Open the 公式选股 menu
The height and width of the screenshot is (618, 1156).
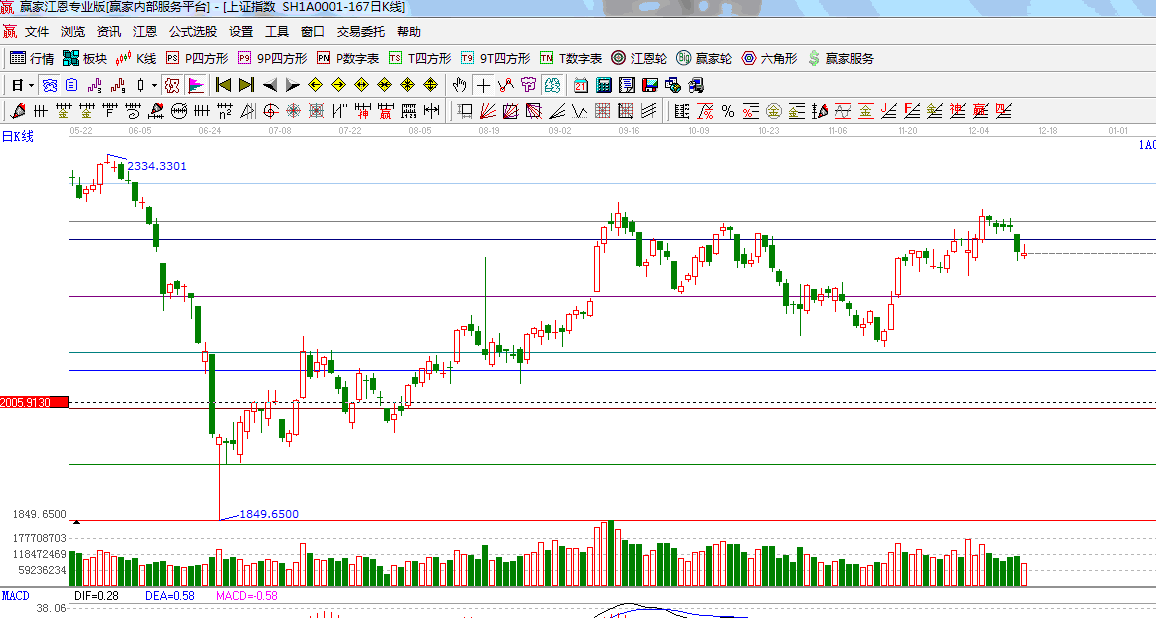(x=192, y=32)
